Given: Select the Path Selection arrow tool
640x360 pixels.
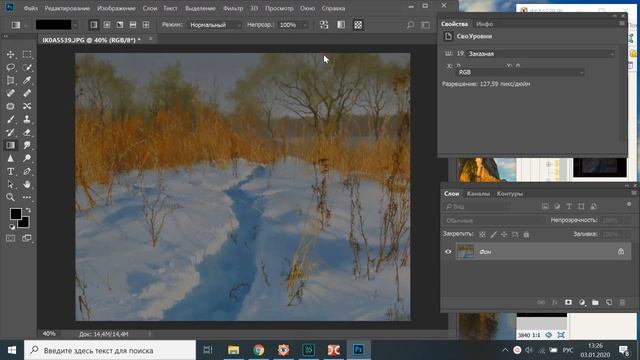Looking at the screenshot, I should coord(11,184).
